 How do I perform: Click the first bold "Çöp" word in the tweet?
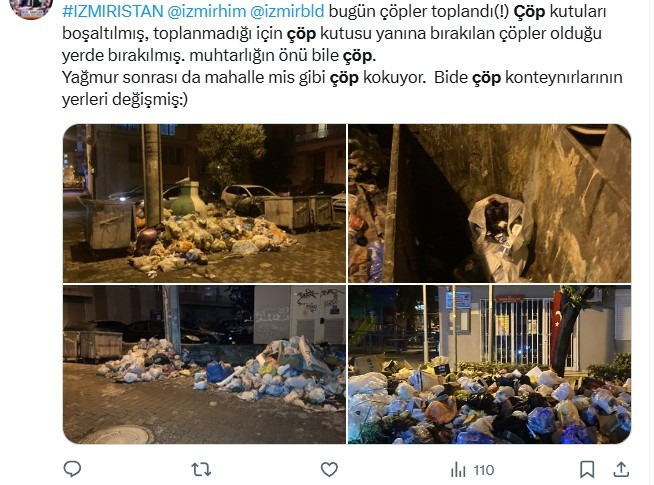point(529,11)
